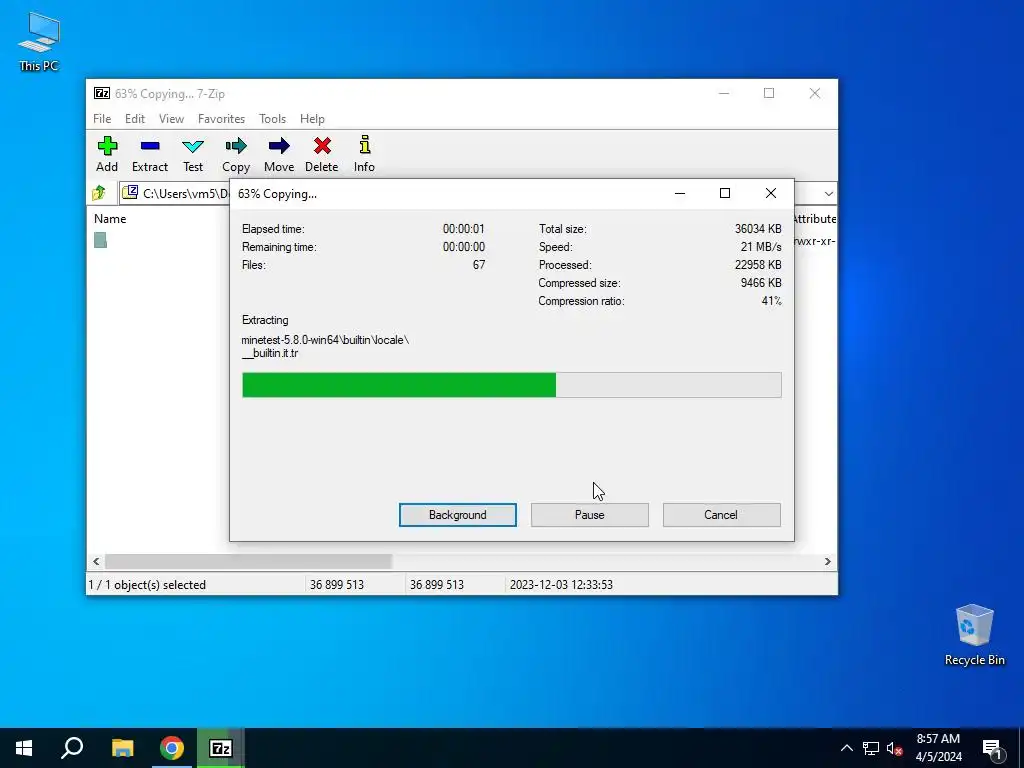
Task: Click the "9466 KB" compressed size value
Action: (x=761, y=283)
